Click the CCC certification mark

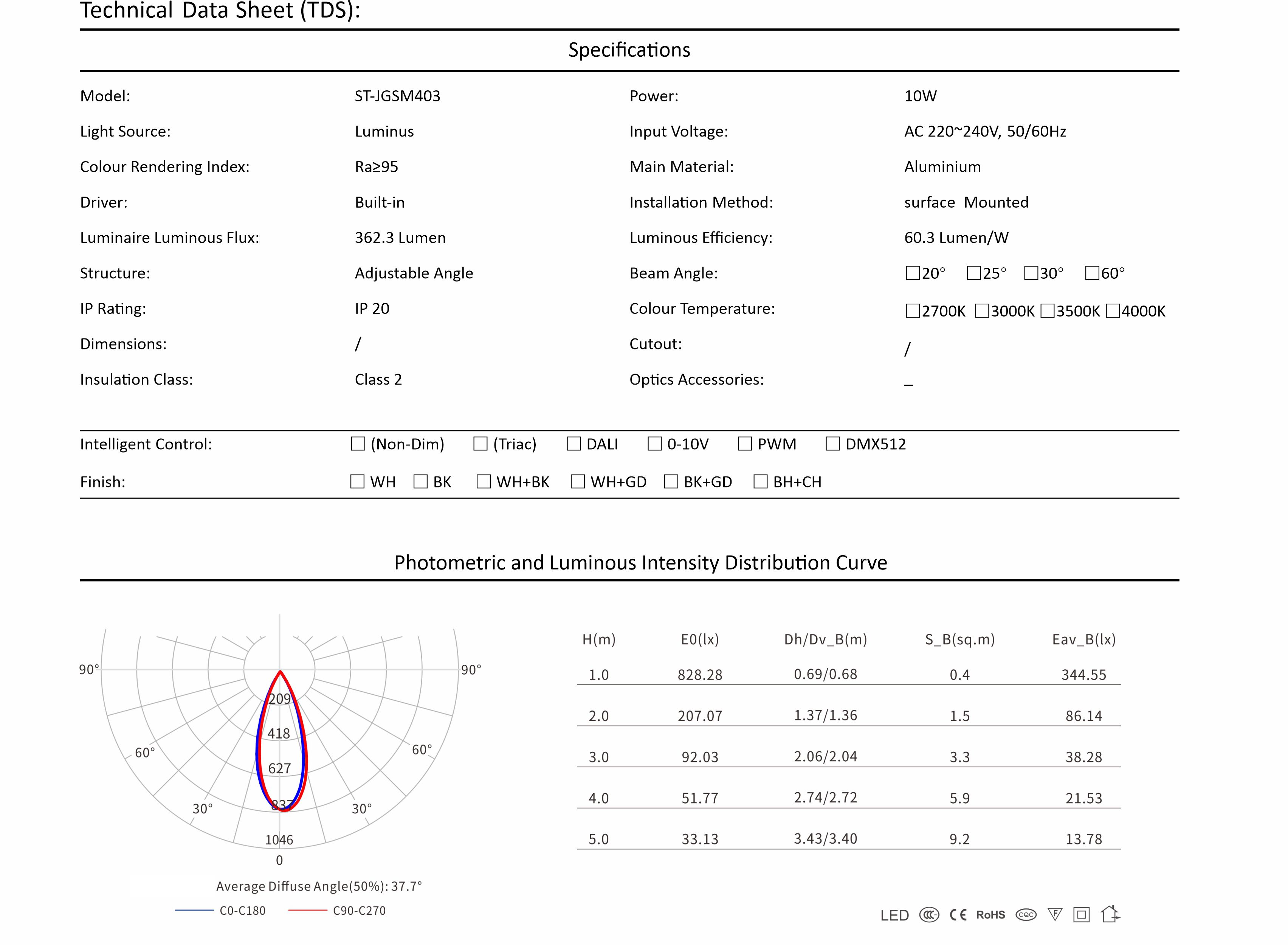tap(929, 915)
